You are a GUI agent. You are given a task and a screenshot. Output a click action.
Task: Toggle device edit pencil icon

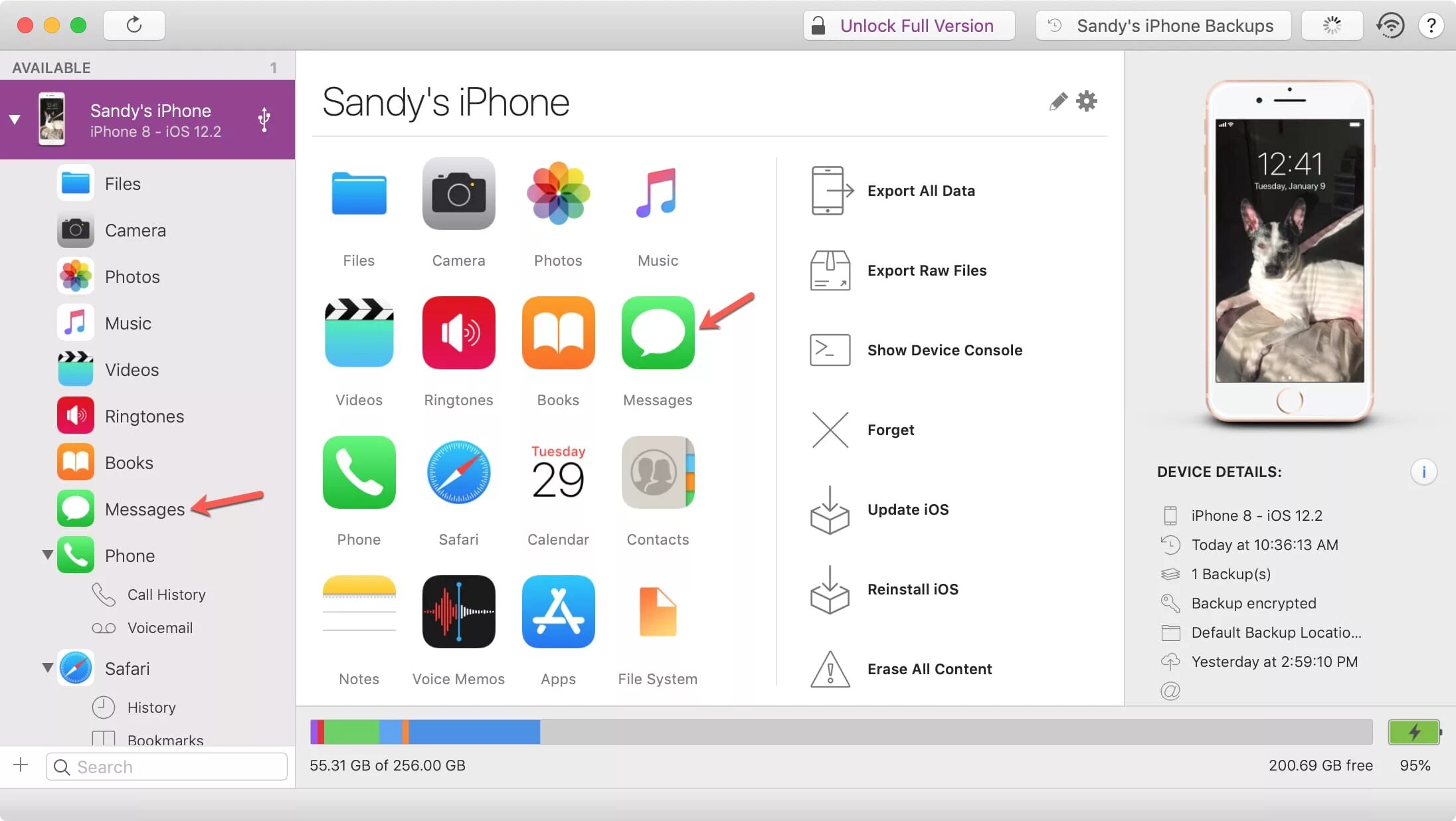[x=1058, y=101]
